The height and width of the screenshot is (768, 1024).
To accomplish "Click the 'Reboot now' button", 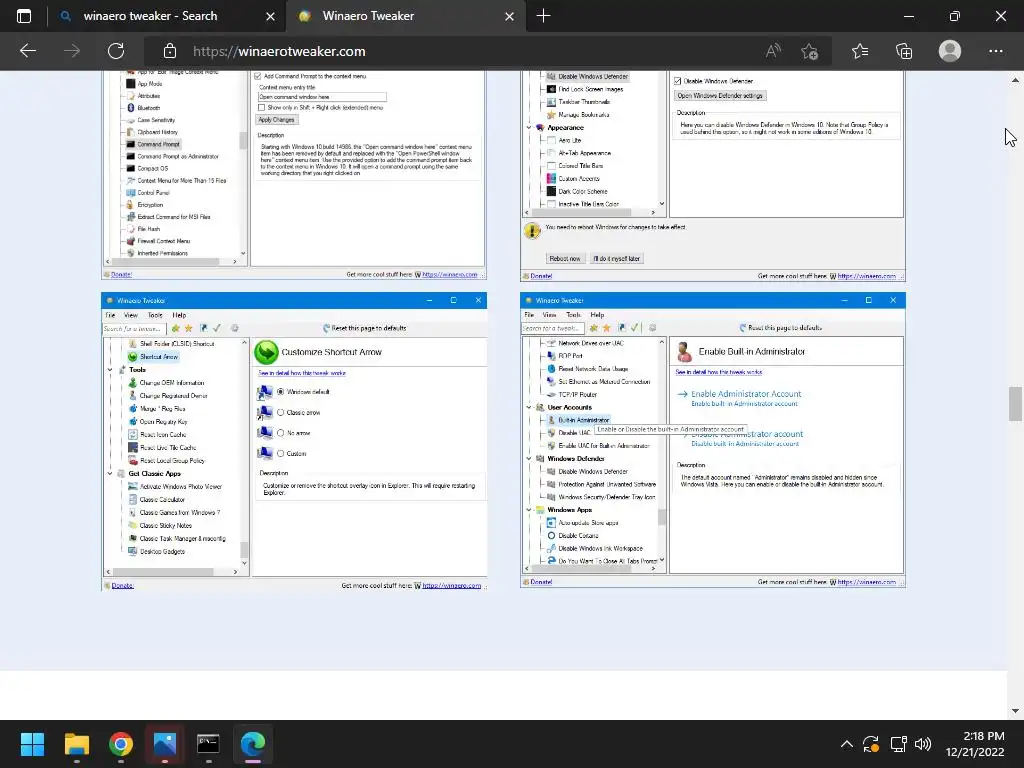I will pyautogui.click(x=564, y=259).
